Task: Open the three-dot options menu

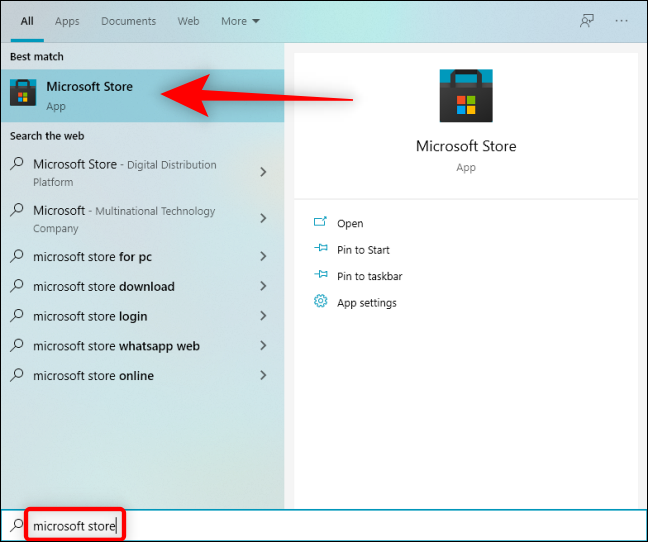Action: pos(621,21)
